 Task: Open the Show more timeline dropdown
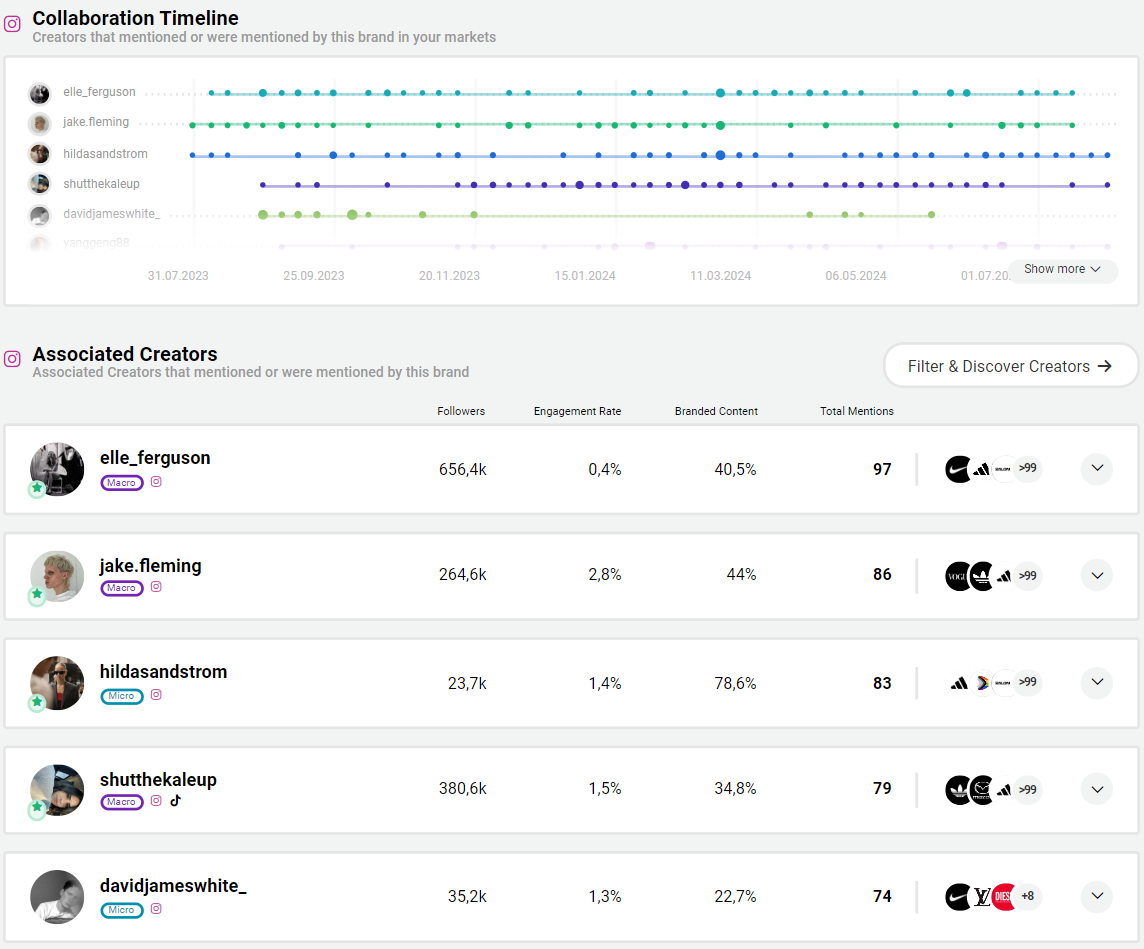pyautogui.click(x=1062, y=270)
